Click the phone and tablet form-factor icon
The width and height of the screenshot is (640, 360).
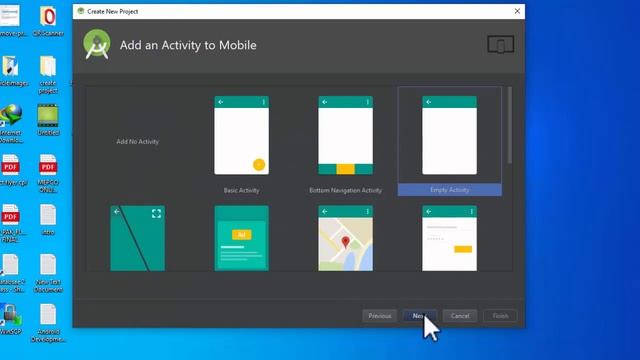point(500,44)
